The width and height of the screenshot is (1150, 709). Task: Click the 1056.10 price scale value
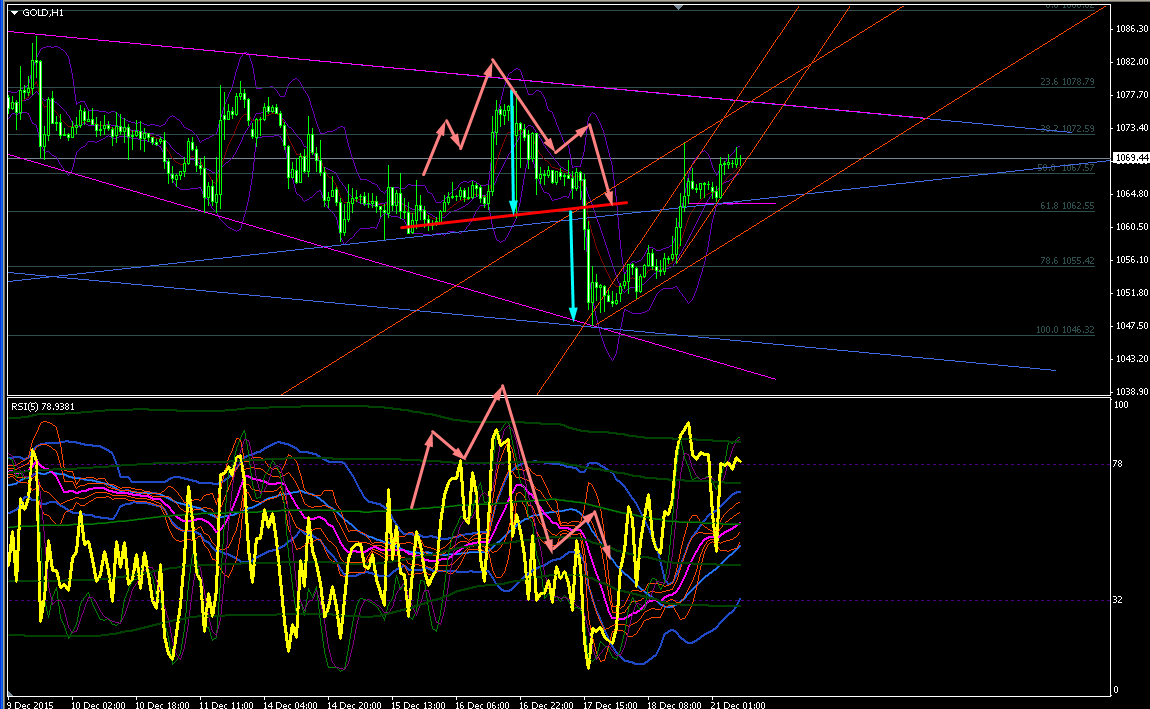click(x=1132, y=260)
